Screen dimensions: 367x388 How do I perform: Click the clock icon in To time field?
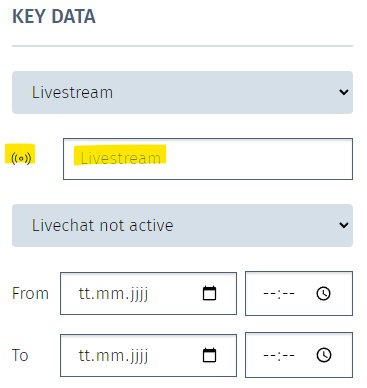323,355
